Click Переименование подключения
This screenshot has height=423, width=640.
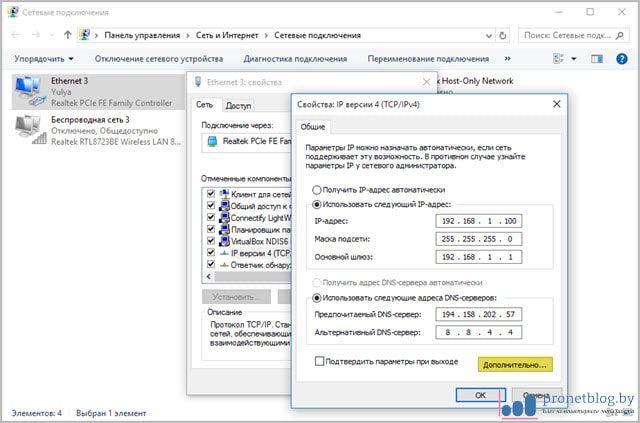pyautogui.click(x=428, y=59)
